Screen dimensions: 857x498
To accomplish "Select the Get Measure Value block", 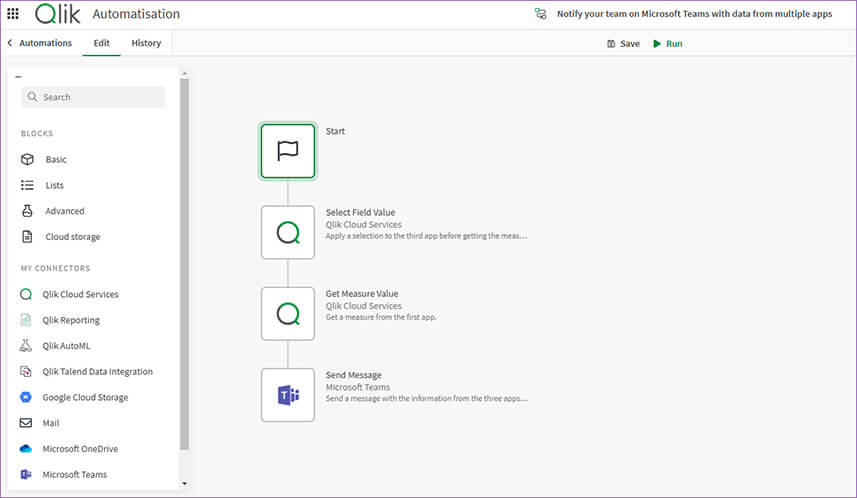I will pyautogui.click(x=288, y=314).
